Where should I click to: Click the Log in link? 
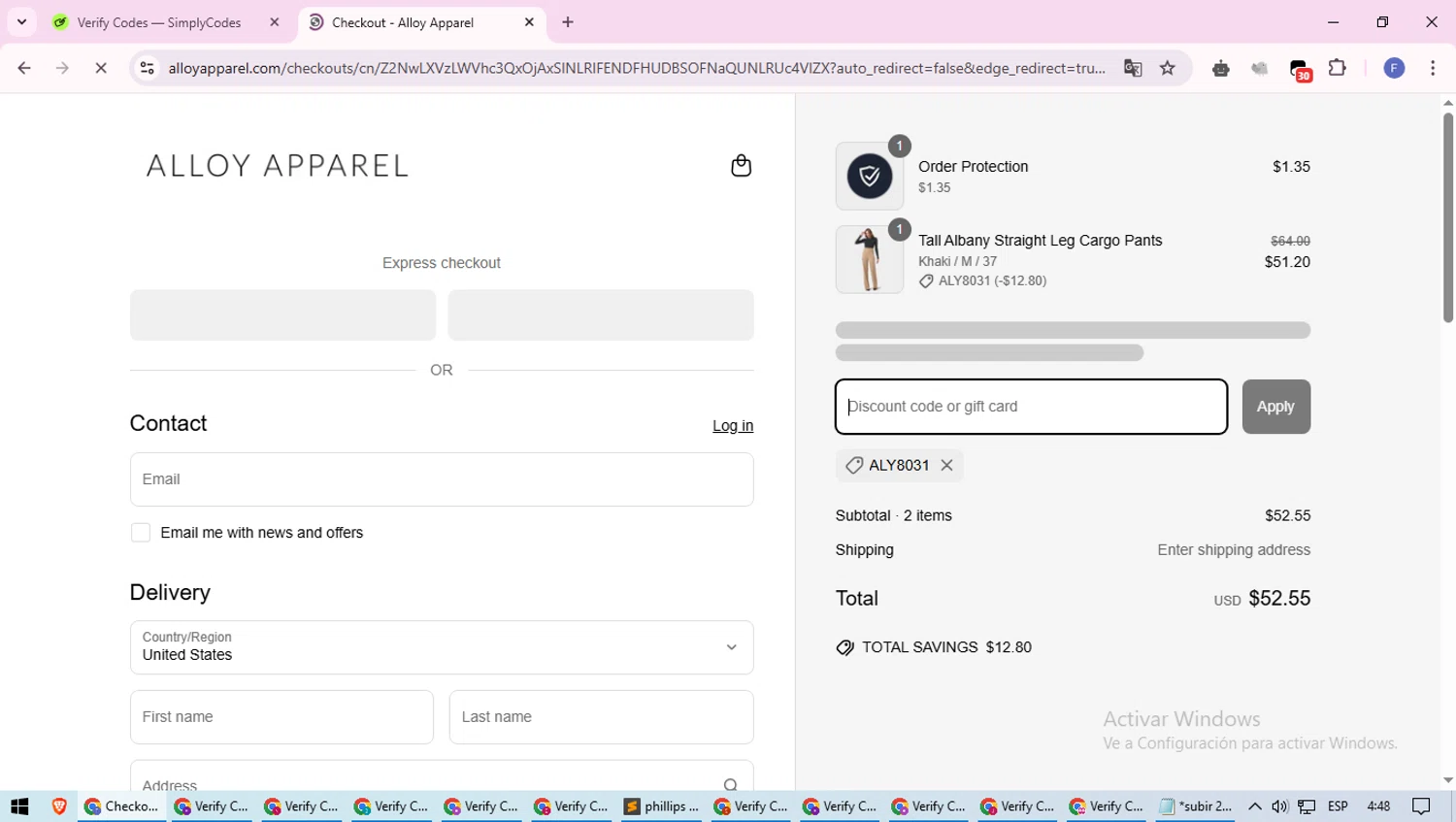pyautogui.click(x=733, y=426)
